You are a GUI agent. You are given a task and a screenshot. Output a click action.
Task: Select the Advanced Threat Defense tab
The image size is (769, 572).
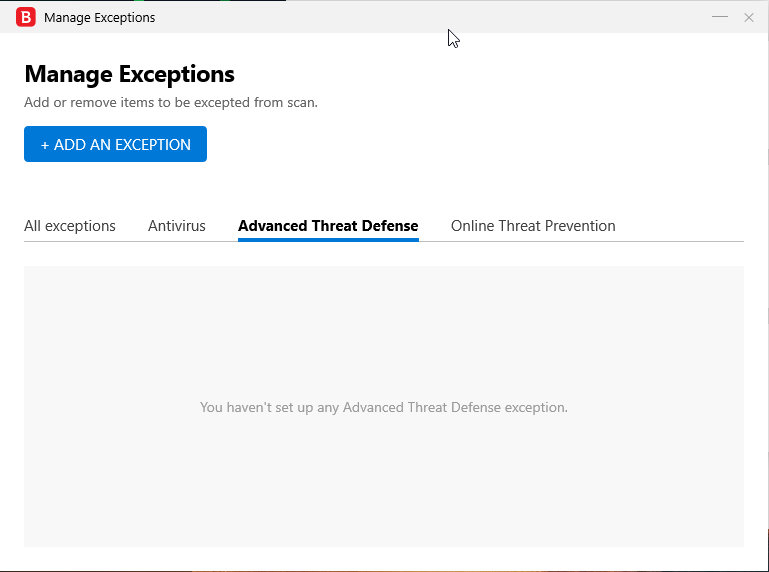328,226
